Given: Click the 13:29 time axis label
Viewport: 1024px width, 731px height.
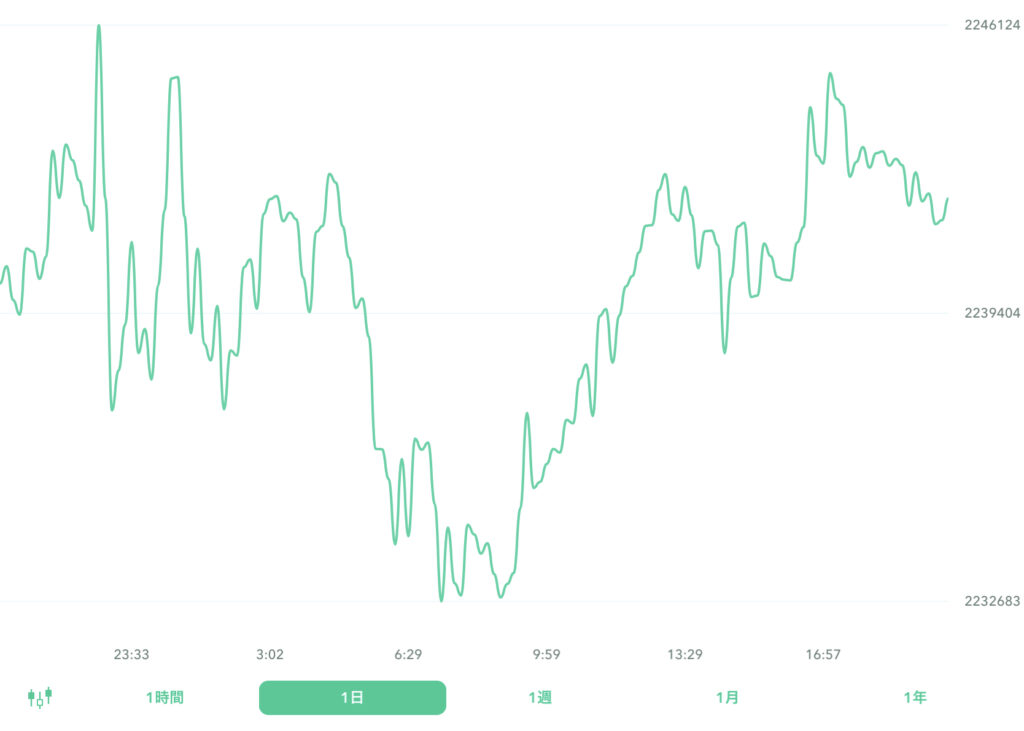Looking at the screenshot, I should point(685,655).
